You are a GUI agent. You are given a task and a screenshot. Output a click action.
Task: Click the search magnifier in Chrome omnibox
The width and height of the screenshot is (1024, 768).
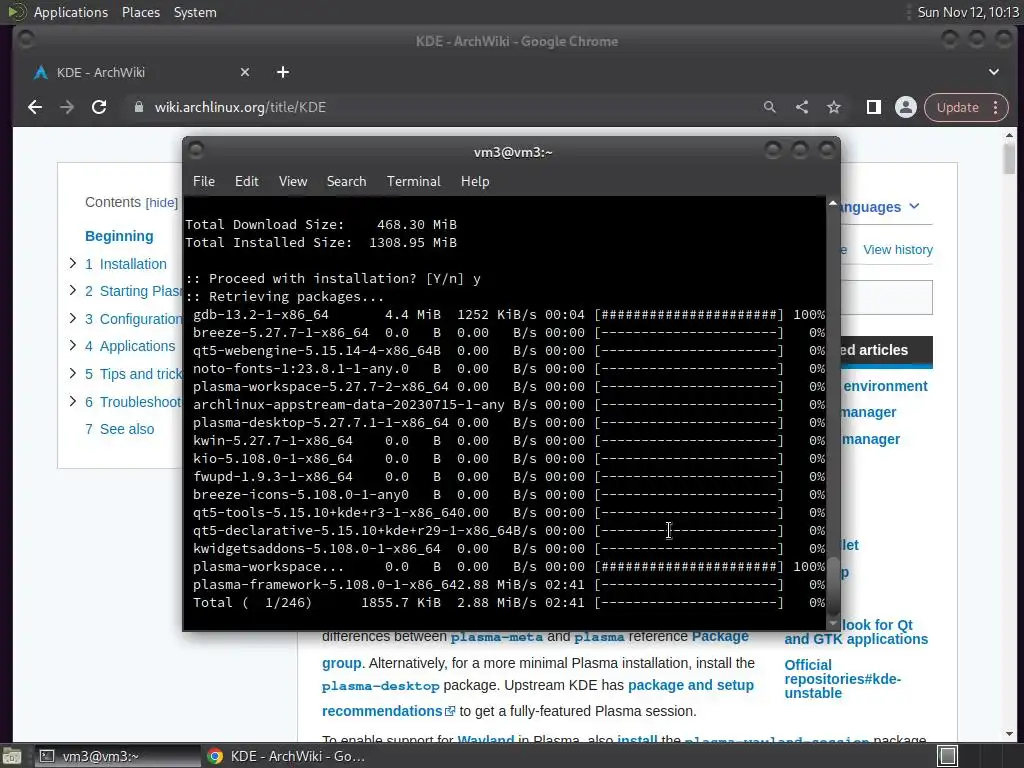[x=770, y=107]
